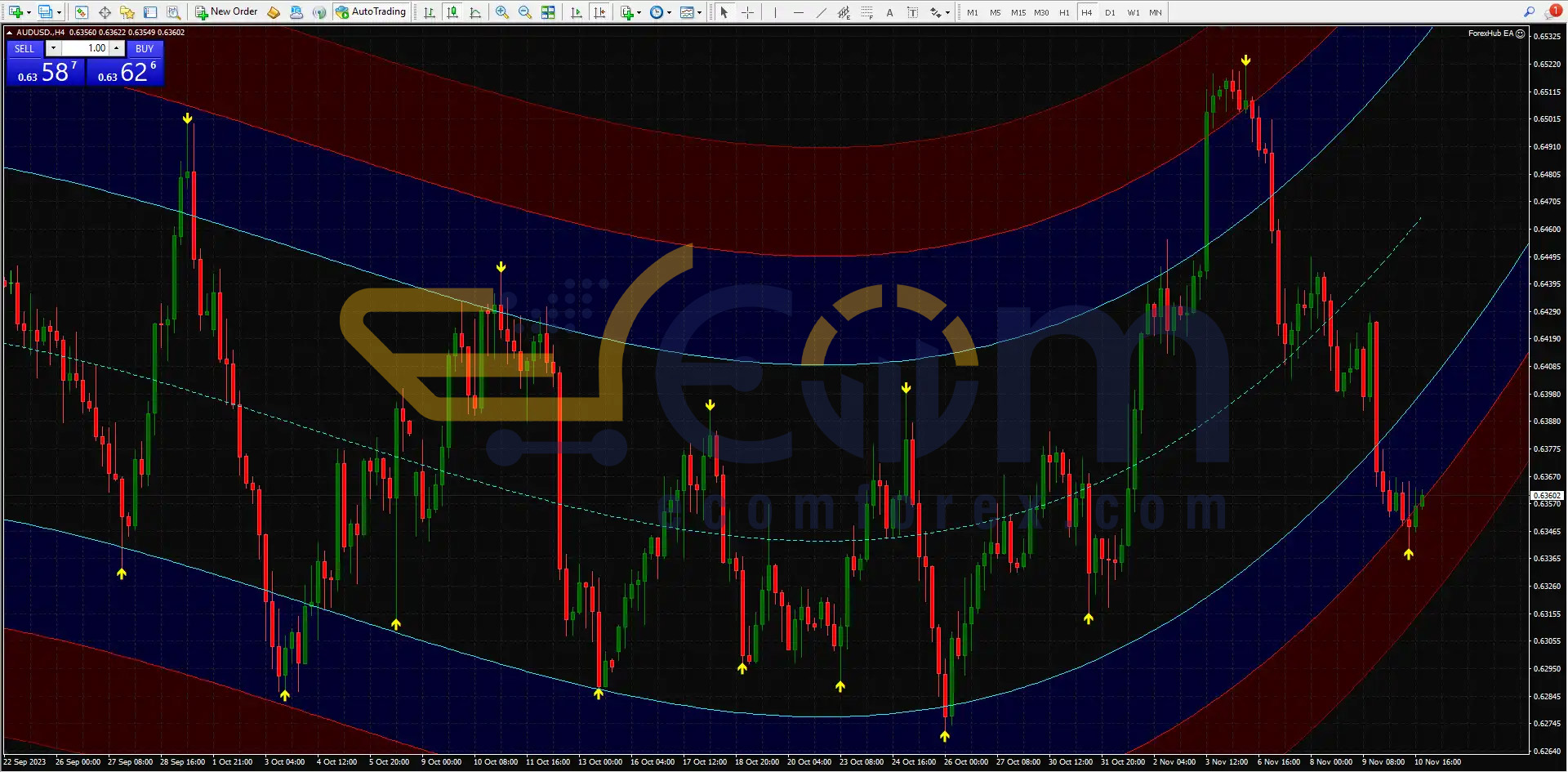Switch to line chart mode
The width and height of the screenshot is (1568, 772).
475,12
